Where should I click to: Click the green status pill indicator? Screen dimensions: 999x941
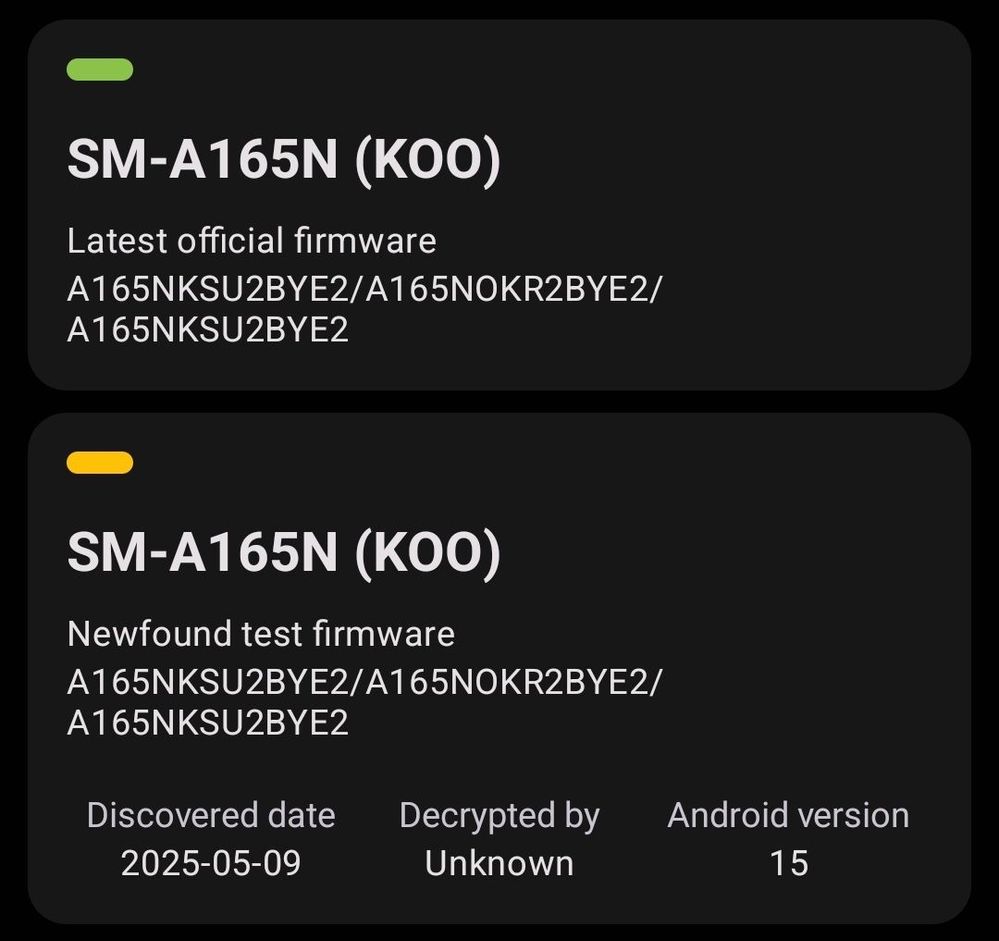click(99, 69)
